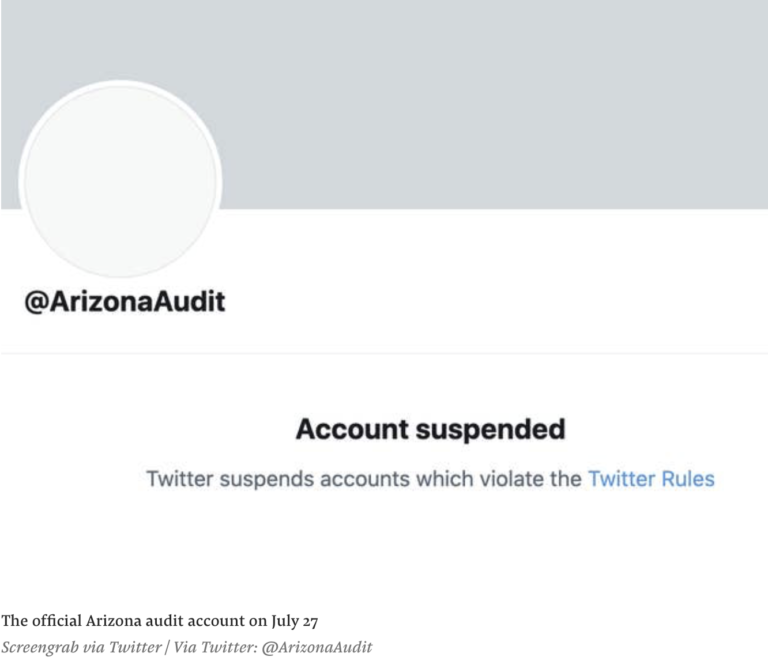Image resolution: width=768 pixels, height=672 pixels.
Task: Select the @ArizonaAudit profile handle
Action: tap(125, 300)
